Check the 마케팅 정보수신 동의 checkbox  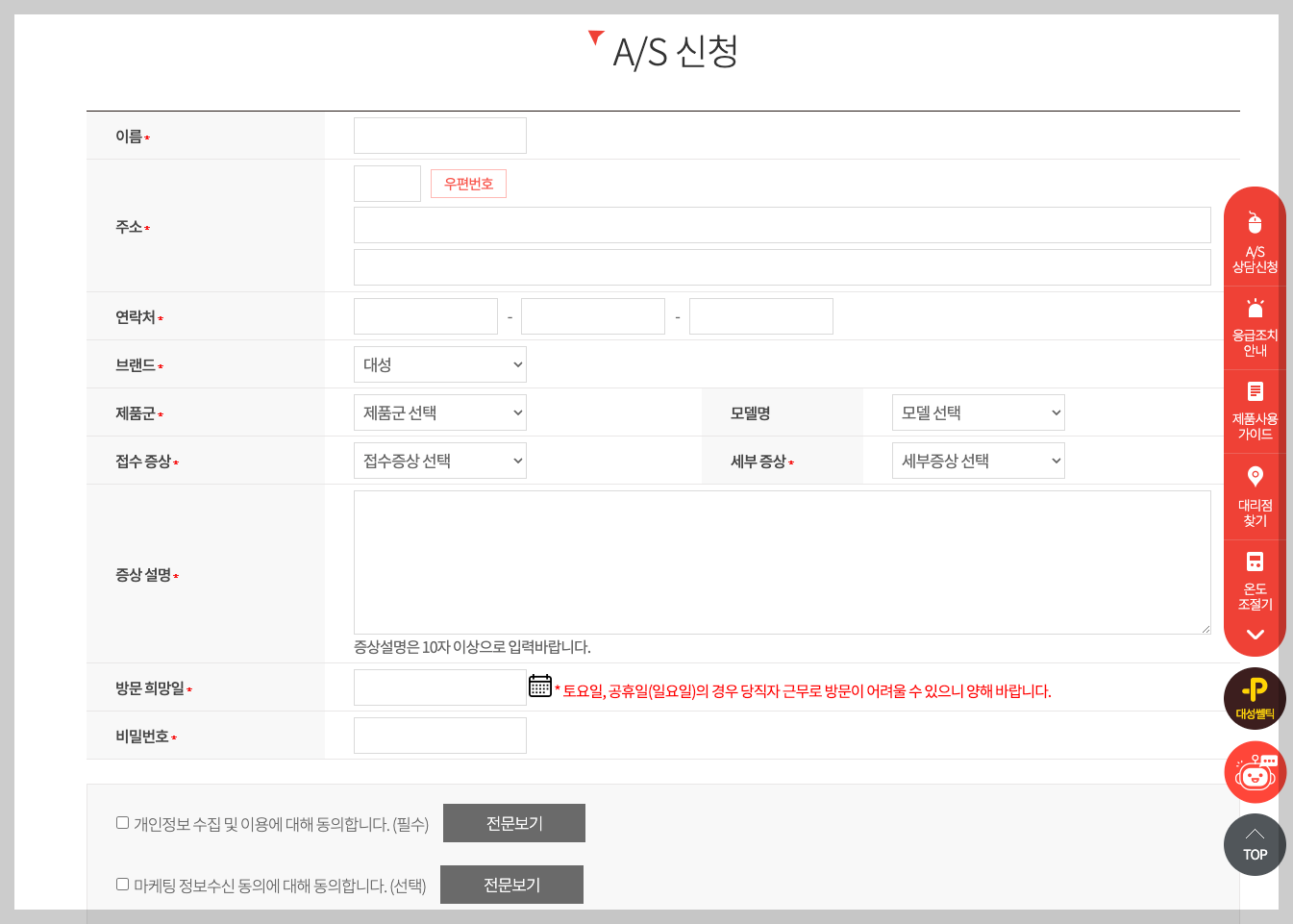pos(122,884)
